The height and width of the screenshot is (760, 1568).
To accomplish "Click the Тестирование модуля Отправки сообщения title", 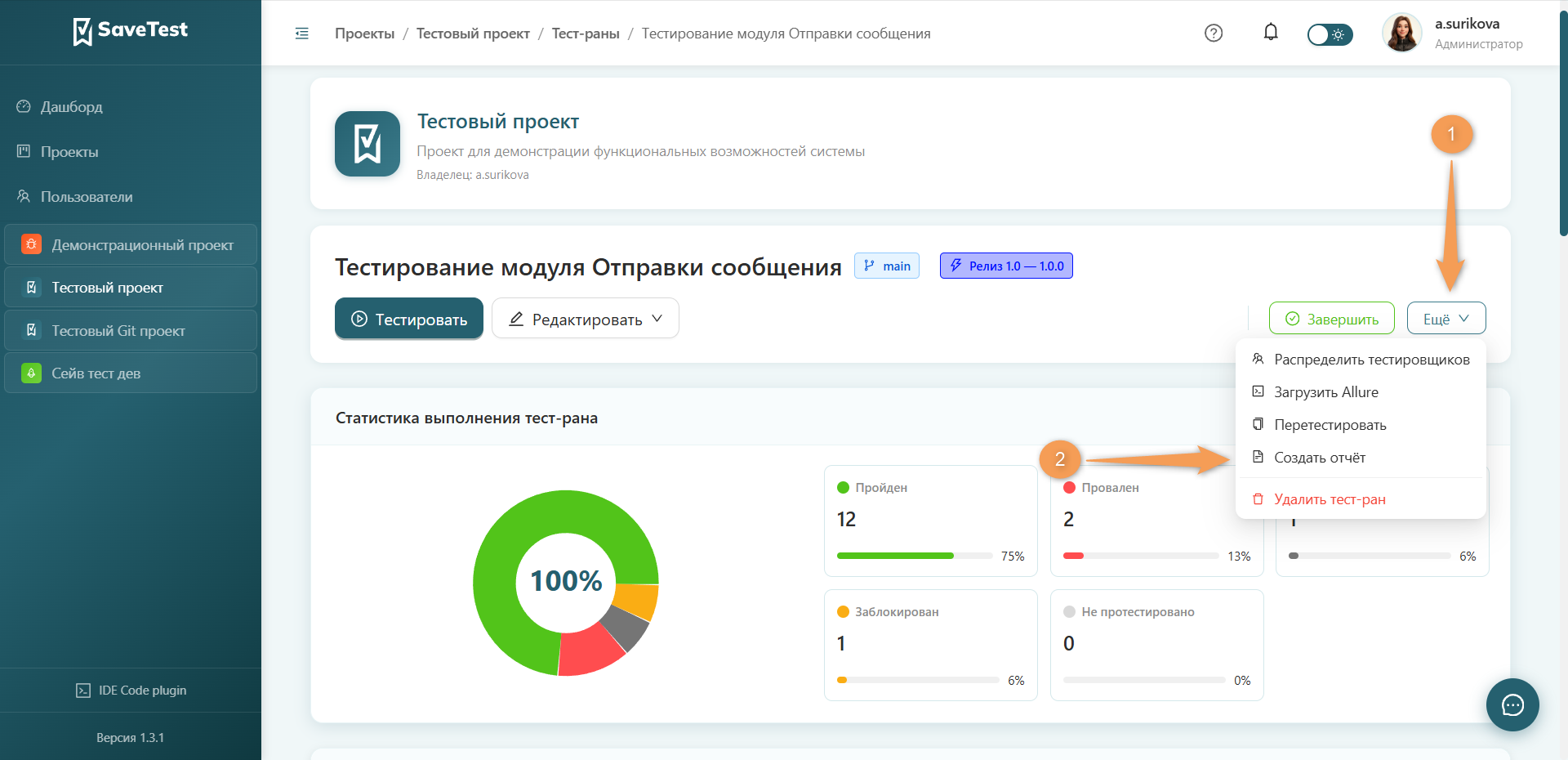I will point(588,267).
